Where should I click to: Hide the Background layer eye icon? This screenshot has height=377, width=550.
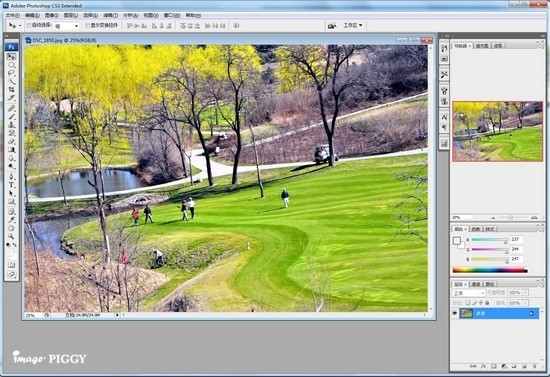pos(455,313)
